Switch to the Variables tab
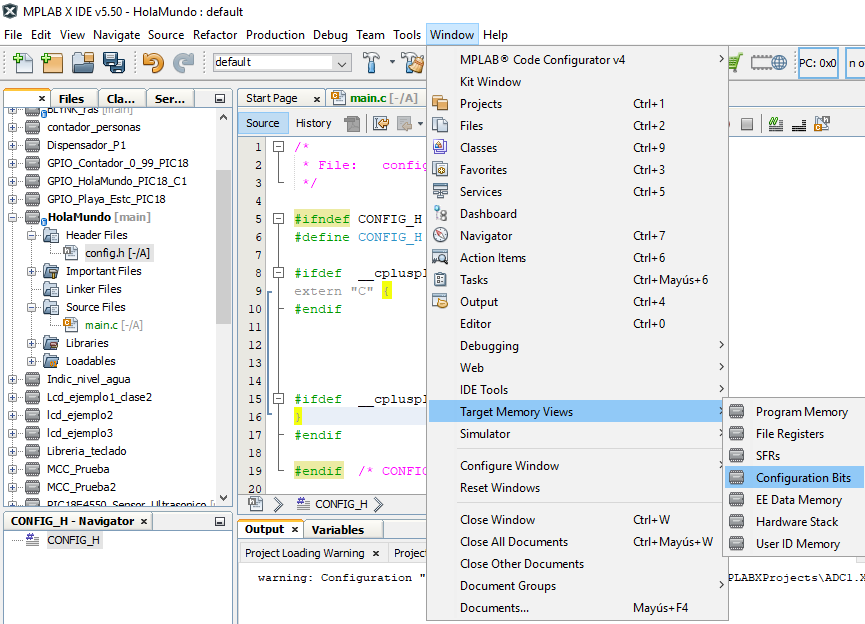 (338, 530)
